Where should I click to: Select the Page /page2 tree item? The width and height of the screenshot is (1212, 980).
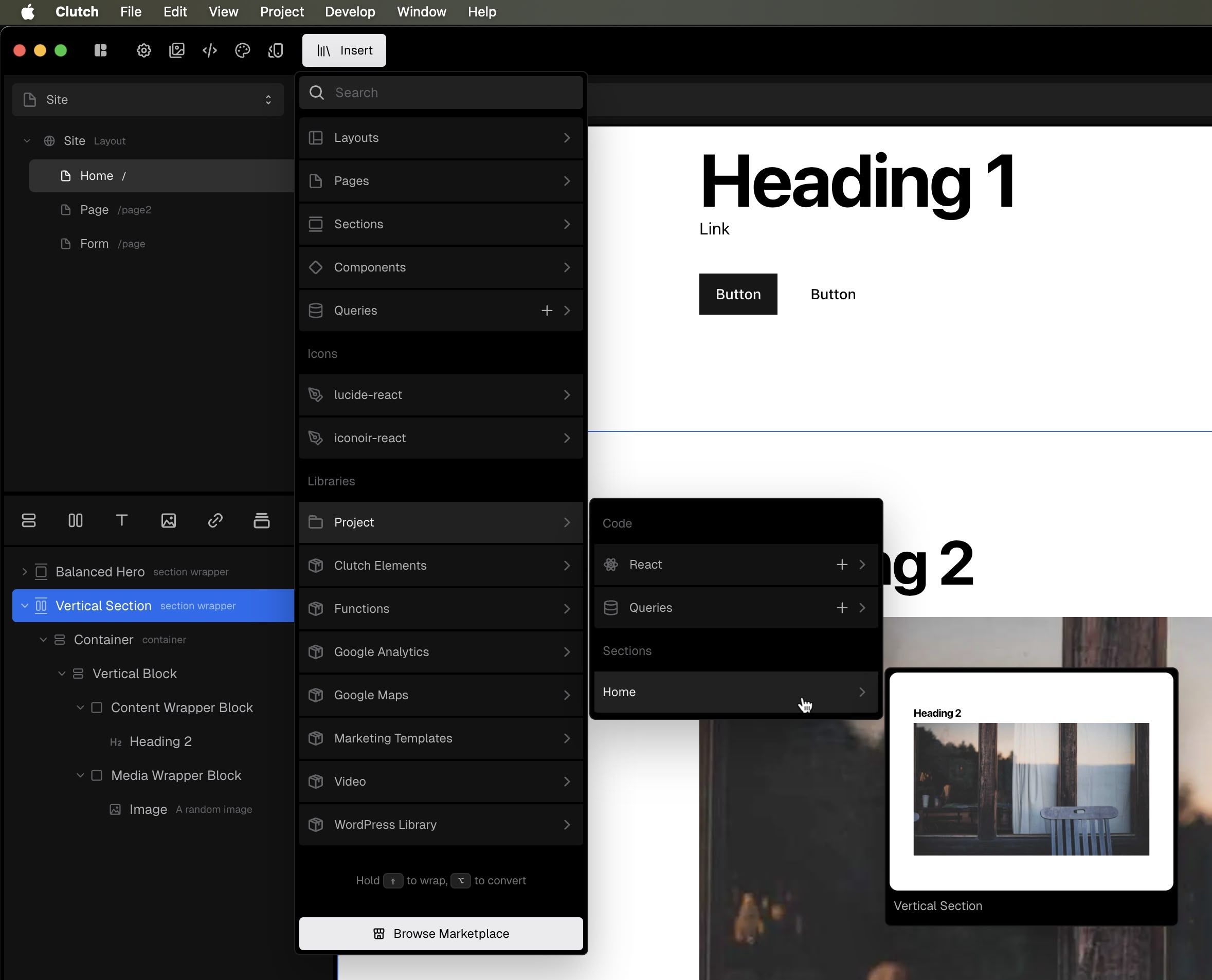click(161, 210)
